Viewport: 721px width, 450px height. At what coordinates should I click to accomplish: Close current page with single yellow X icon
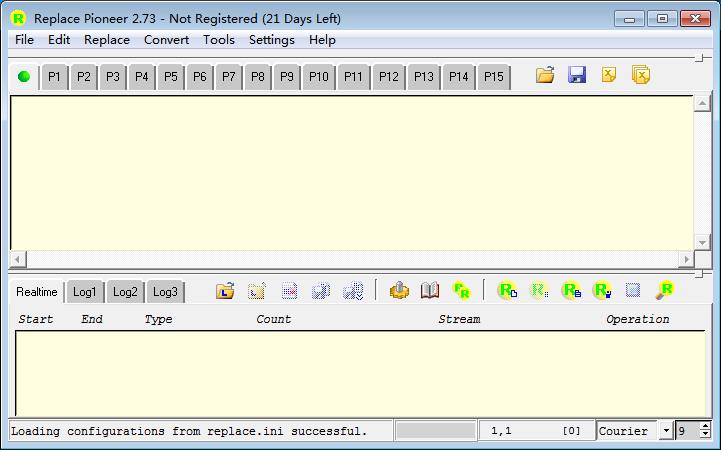(x=609, y=74)
